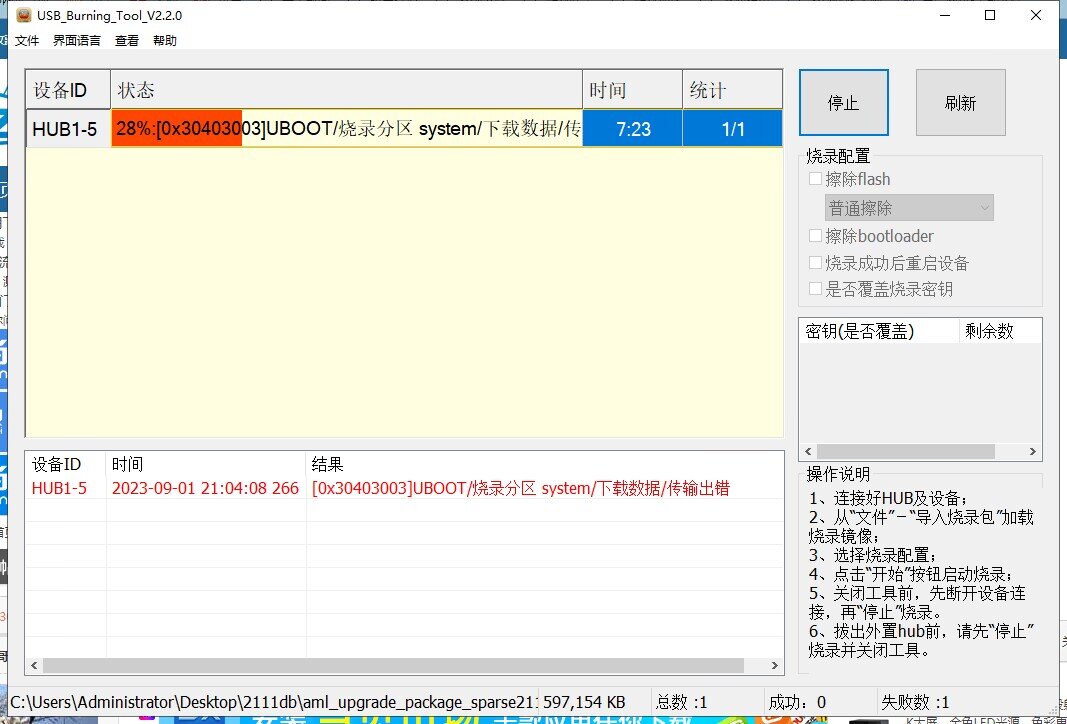Select the HUB1-5 device row

67,129
